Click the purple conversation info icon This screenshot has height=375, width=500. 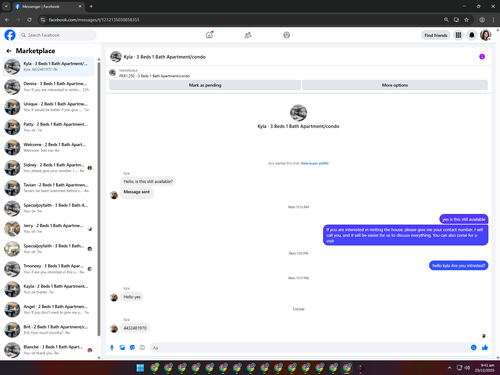pos(482,57)
